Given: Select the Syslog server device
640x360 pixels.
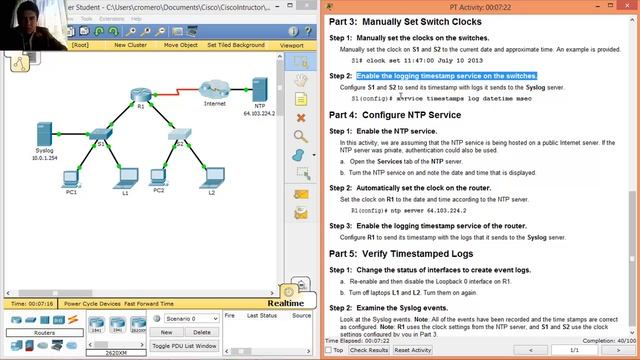Looking at the screenshot, I should 44,133.
